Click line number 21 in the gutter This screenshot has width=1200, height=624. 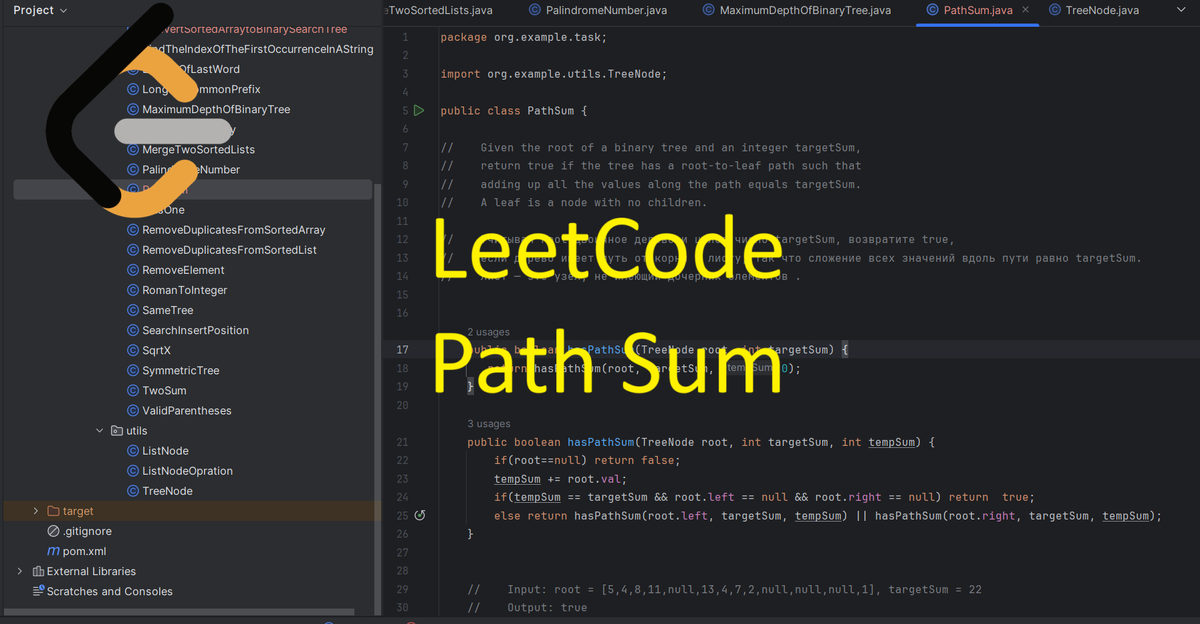click(401, 442)
